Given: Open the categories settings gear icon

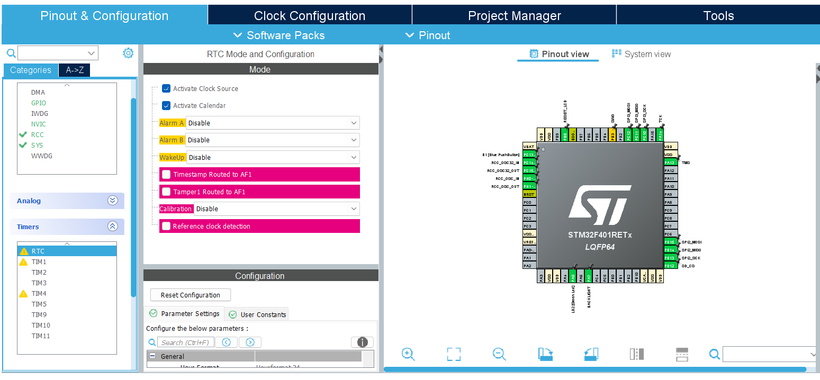Looking at the screenshot, I should pos(128,53).
